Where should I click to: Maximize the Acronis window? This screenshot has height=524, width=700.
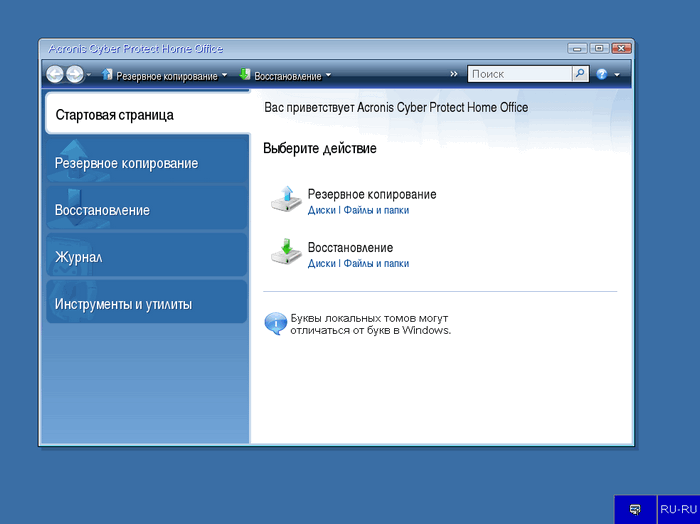coord(599,48)
